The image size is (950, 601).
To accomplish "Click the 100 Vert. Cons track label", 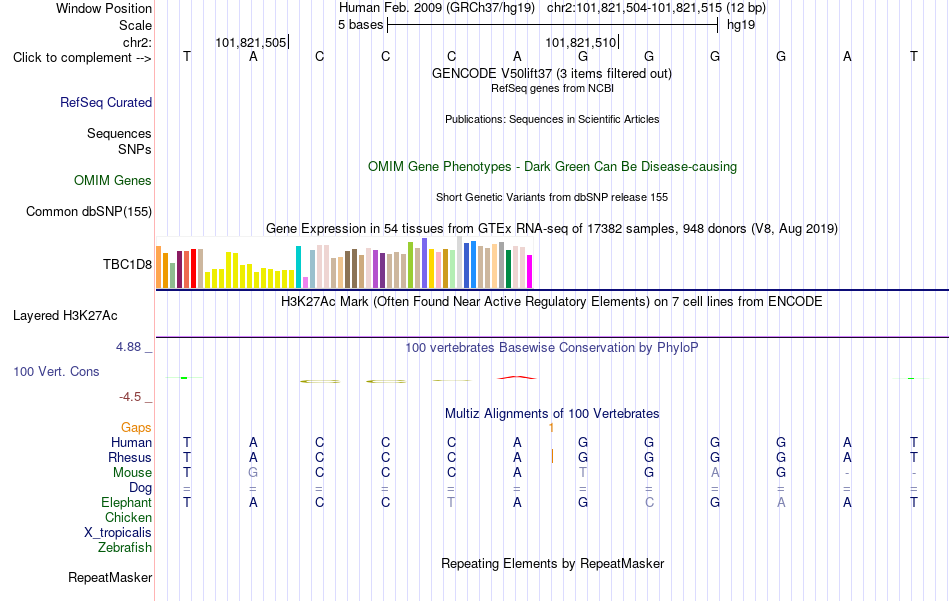I will (56, 371).
